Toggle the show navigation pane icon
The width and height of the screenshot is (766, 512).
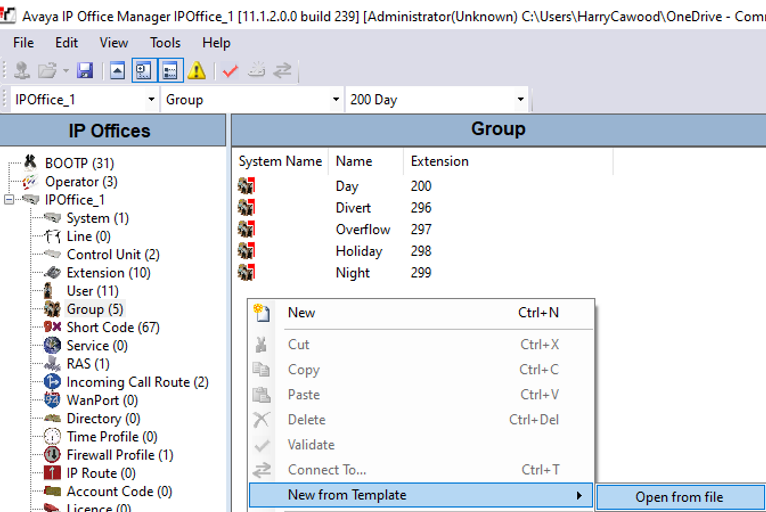click(144, 71)
